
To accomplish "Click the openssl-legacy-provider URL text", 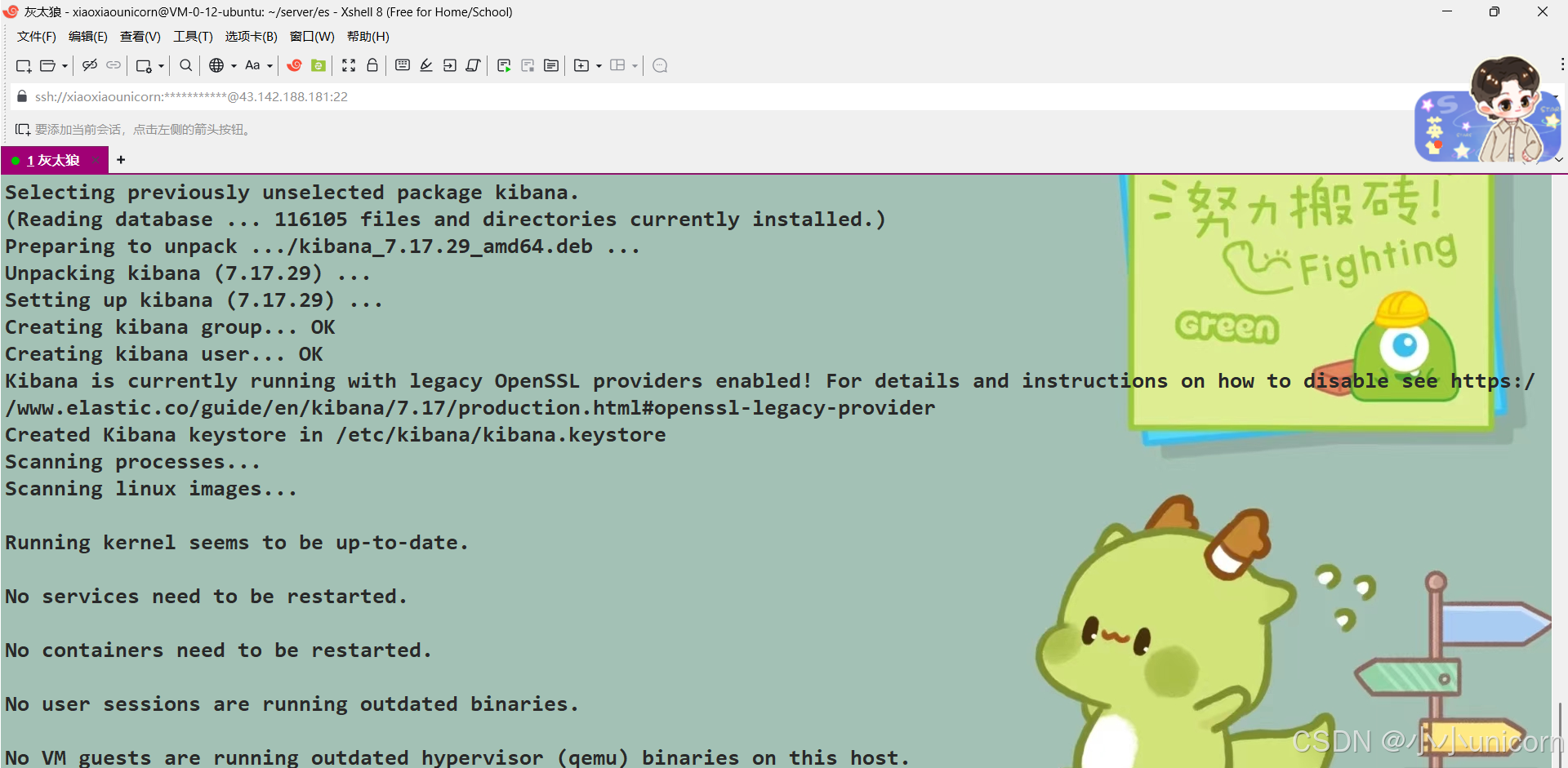I will (470, 408).
